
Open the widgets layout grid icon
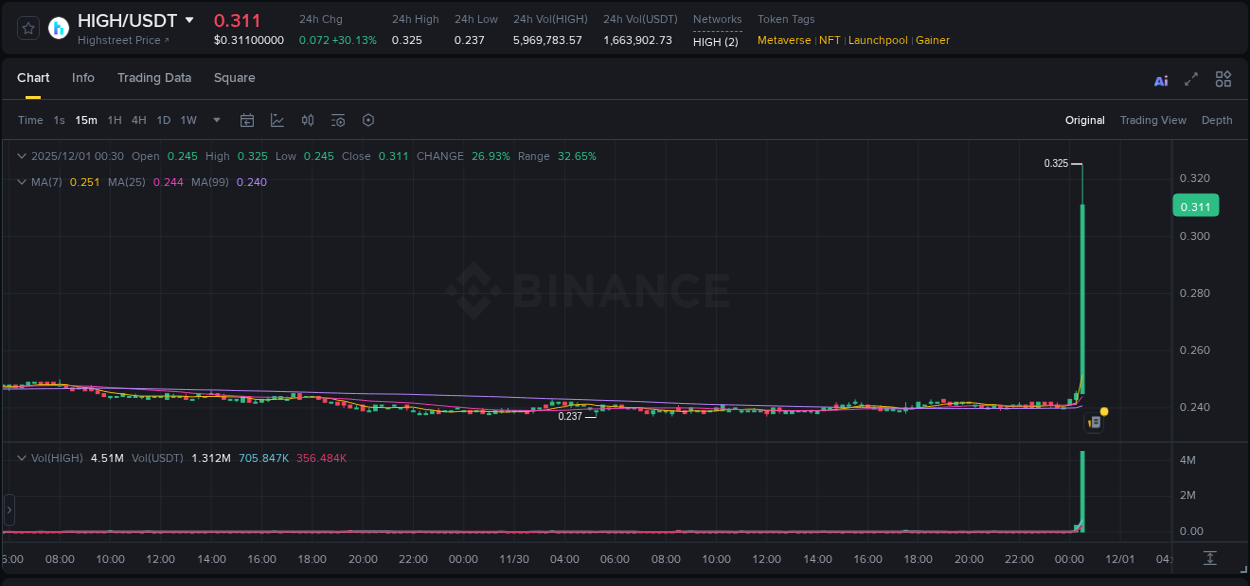[1221, 78]
